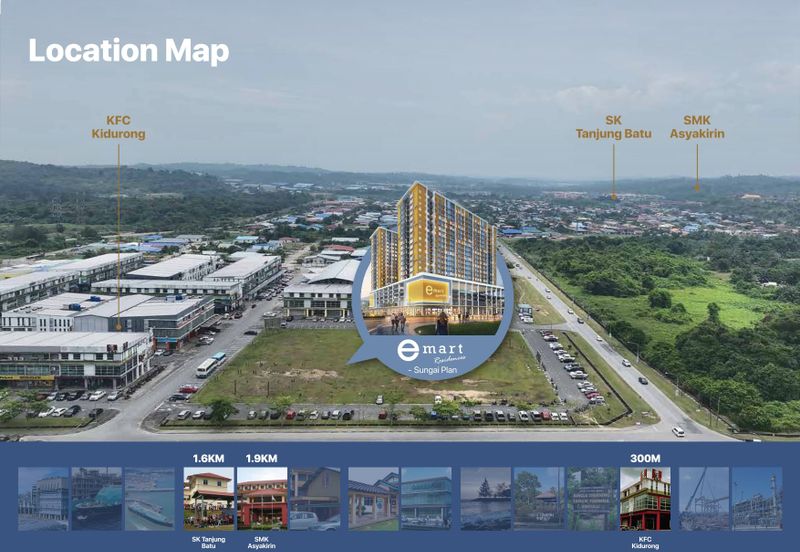
Task: Click the SMK Asyakirin map label
Action: pos(697,126)
